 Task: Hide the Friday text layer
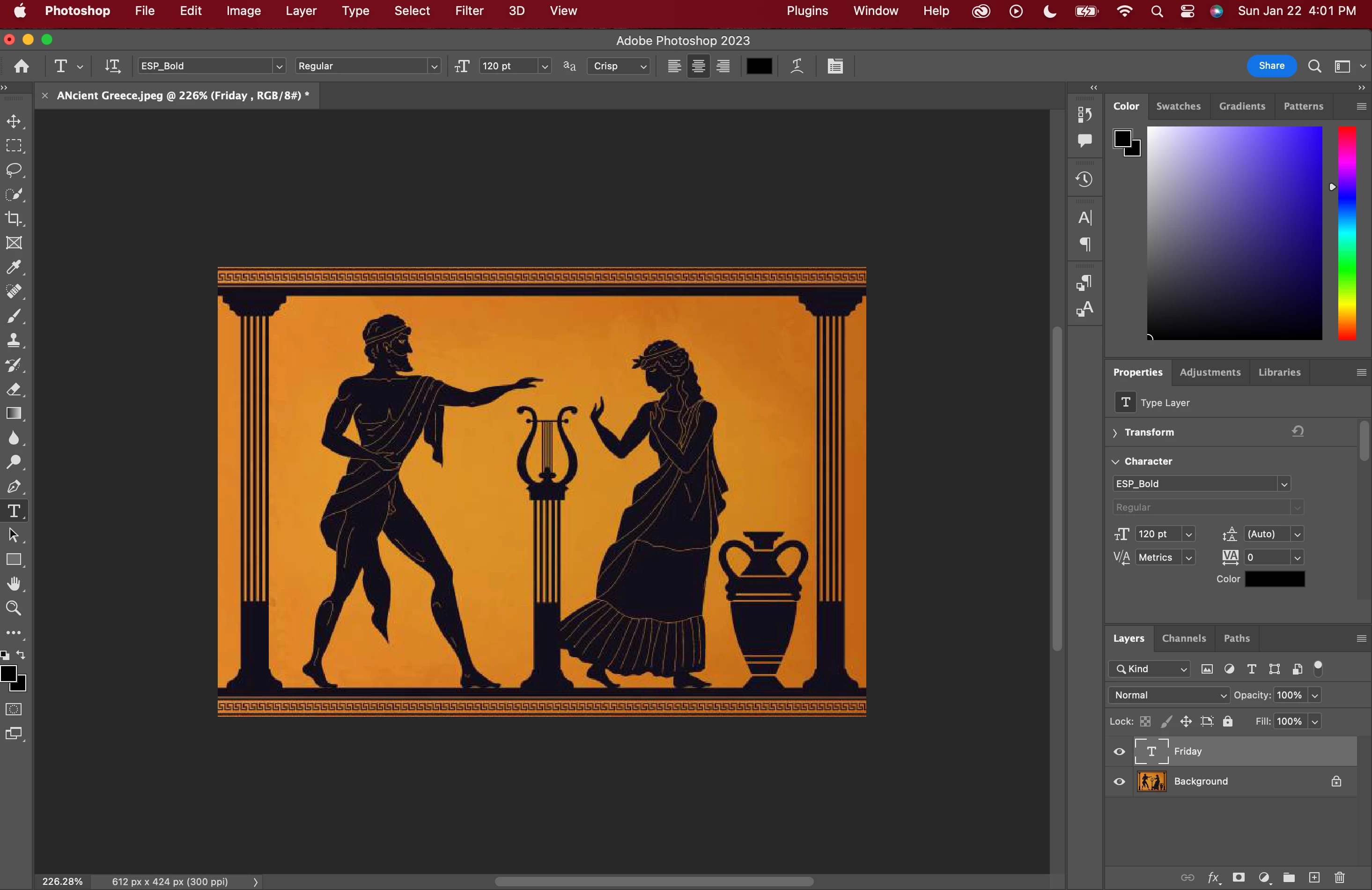click(x=1119, y=751)
